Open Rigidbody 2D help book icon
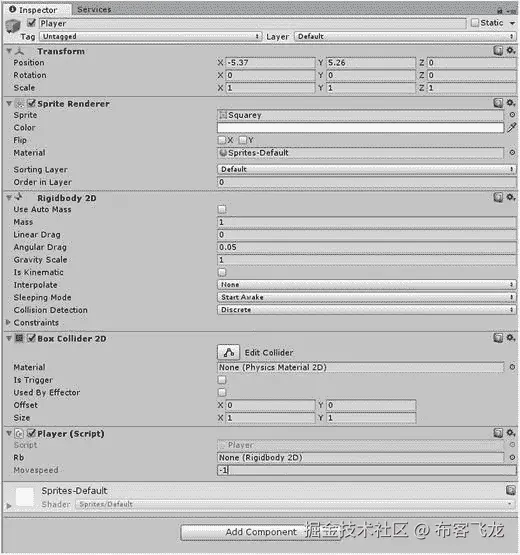Viewport: 520px width, 555px height. tap(498, 197)
